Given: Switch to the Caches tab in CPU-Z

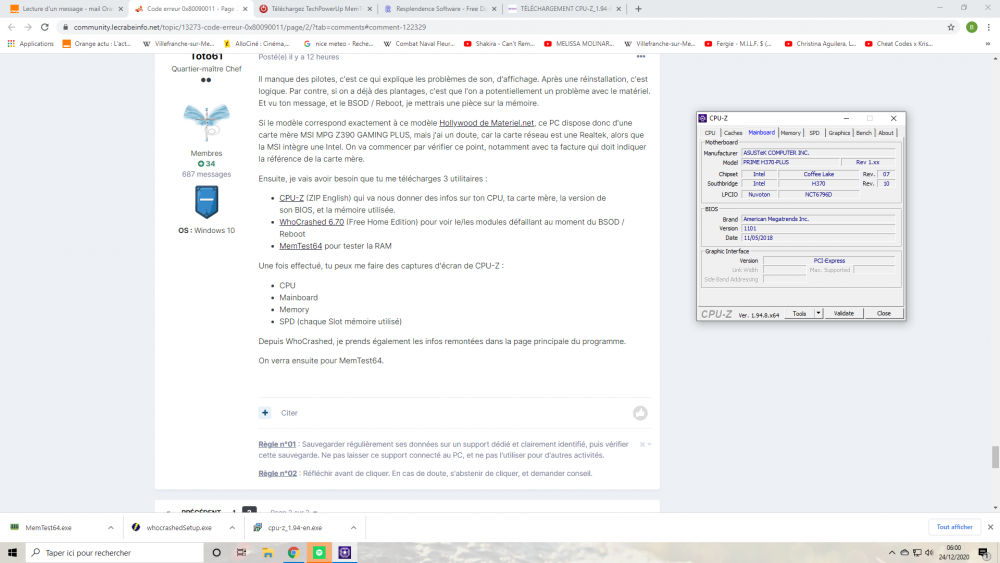Looking at the screenshot, I should [733, 133].
